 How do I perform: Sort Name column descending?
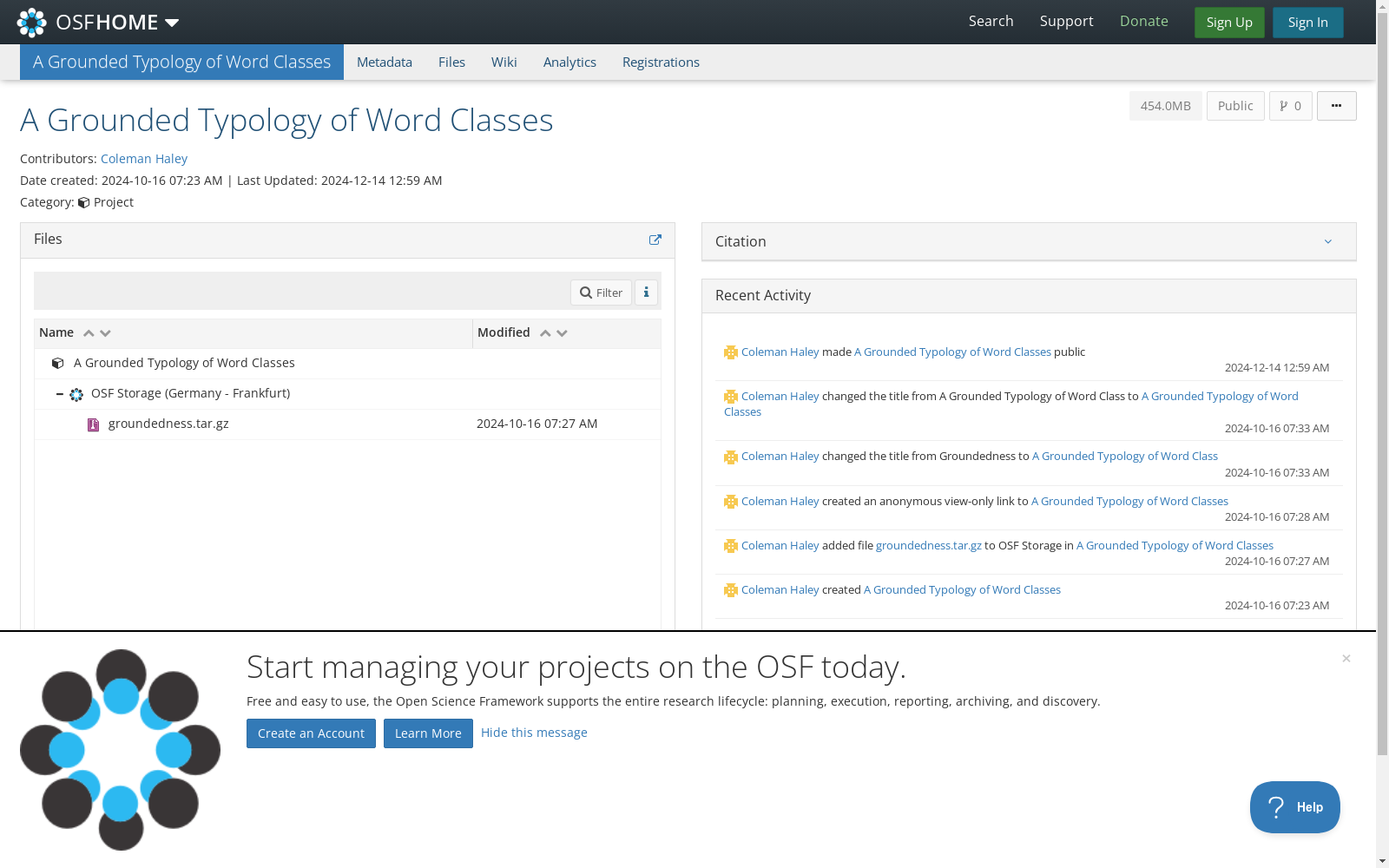[x=105, y=333]
